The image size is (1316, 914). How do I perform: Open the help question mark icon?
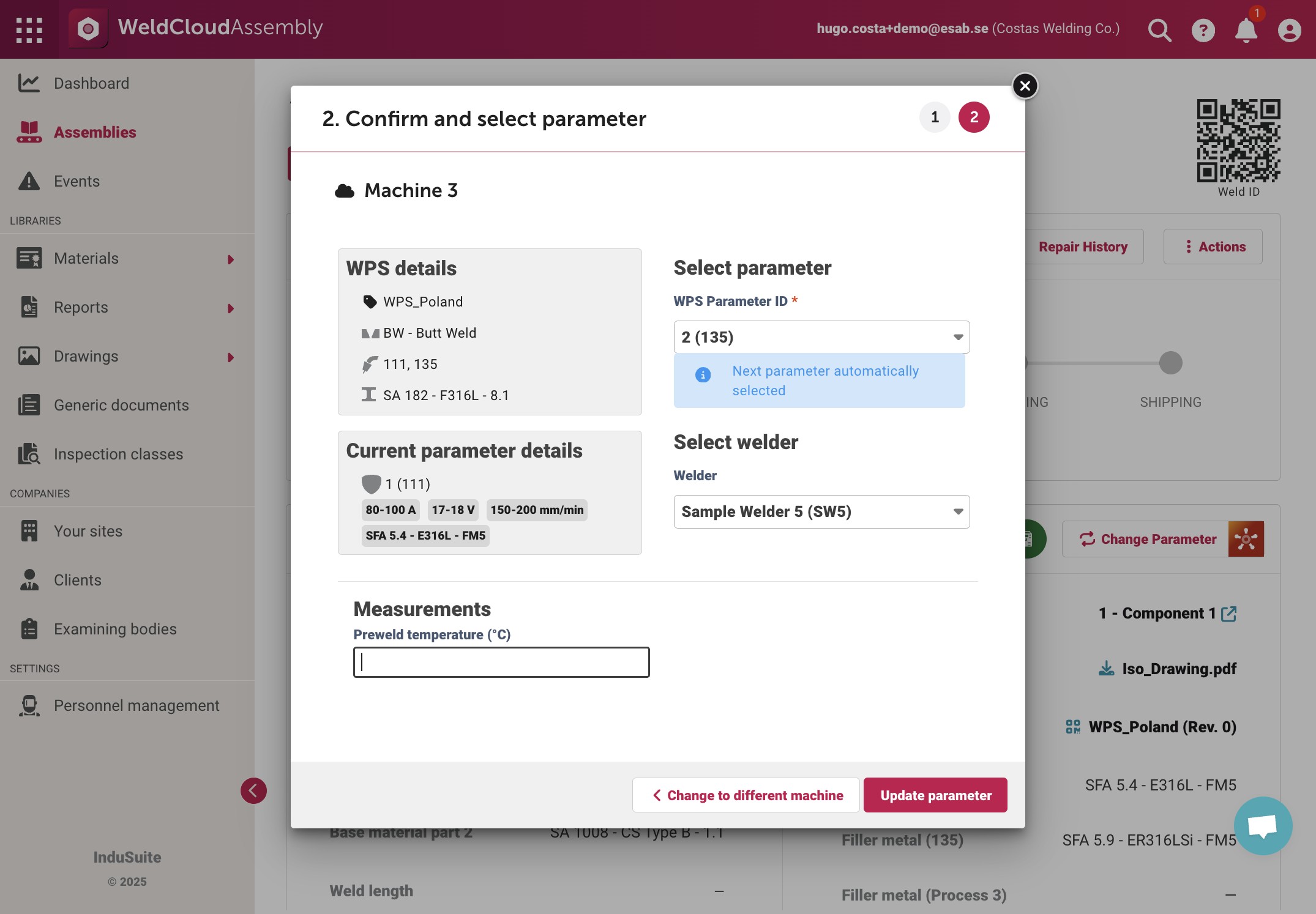(x=1203, y=30)
